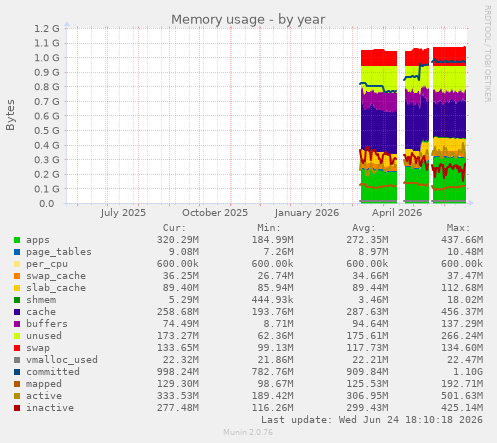Click the inactive dark red swatch
Image resolution: width=497 pixels, height=443 pixels.
point(17,408)
